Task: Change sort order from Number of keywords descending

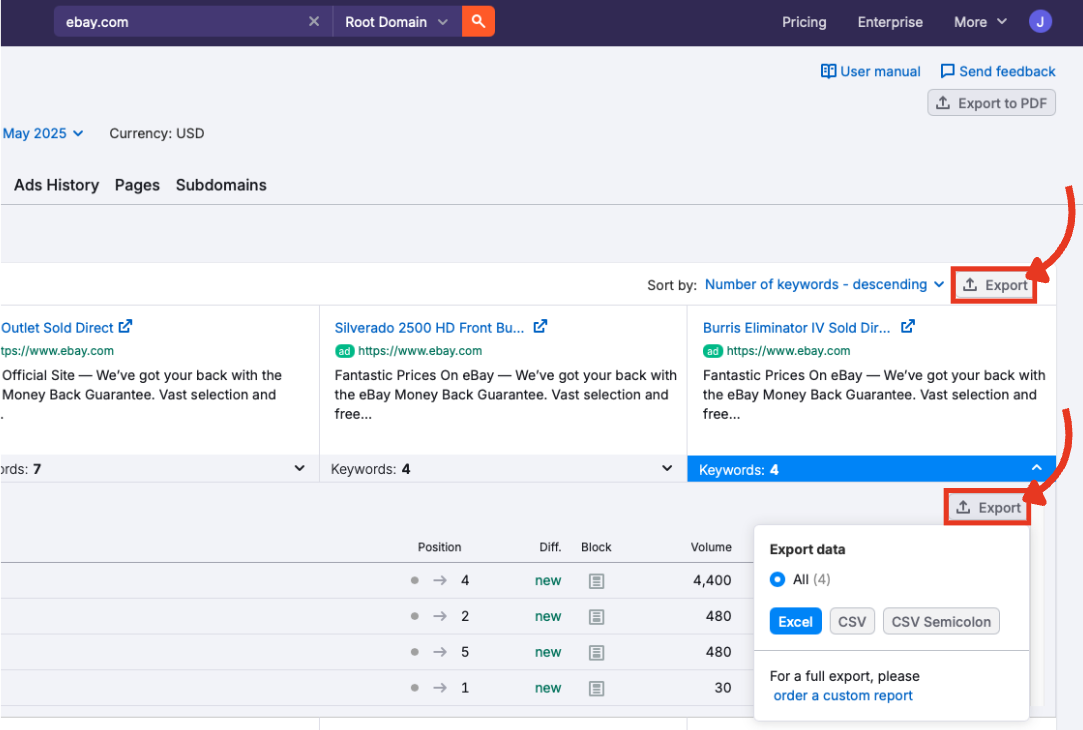Action: click(x=824, y=285)
